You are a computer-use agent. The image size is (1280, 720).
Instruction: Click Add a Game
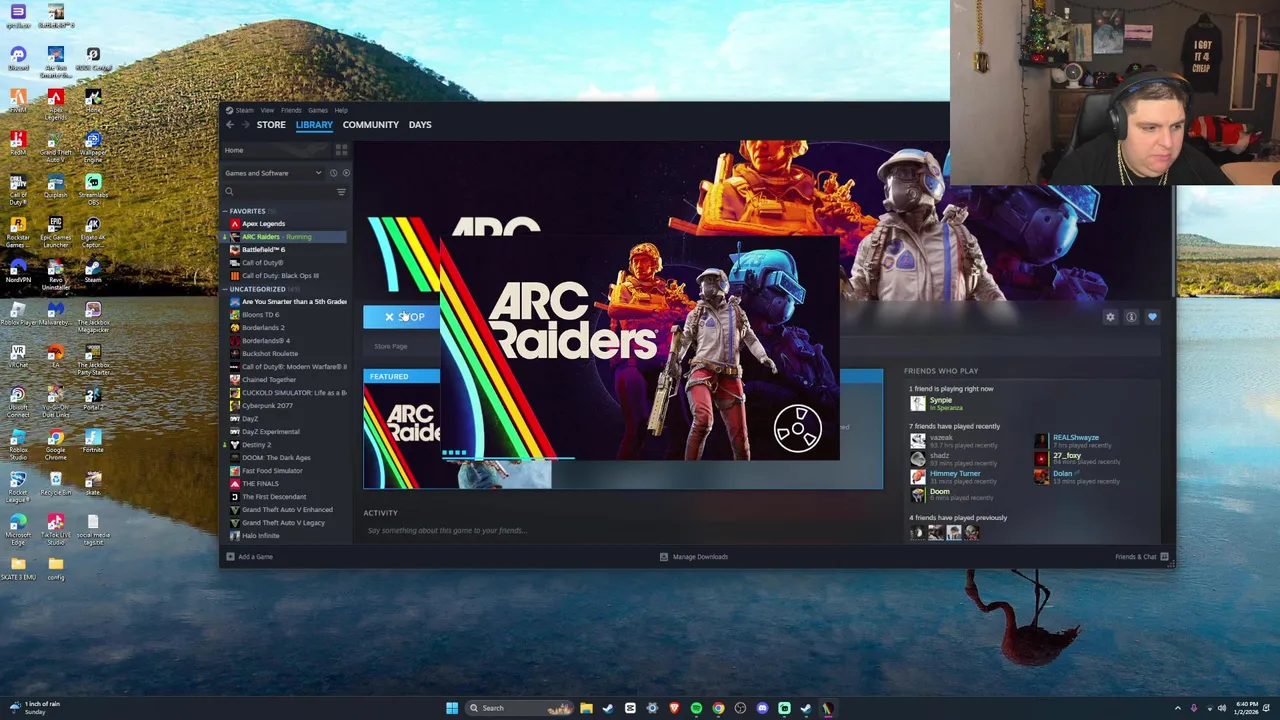(x=249, y=557)
